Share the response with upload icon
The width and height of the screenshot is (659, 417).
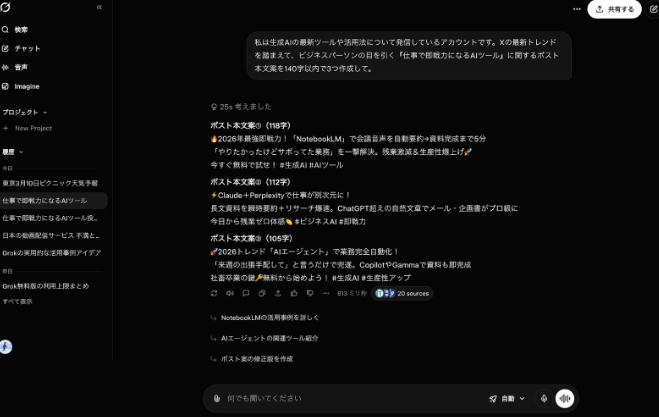point(278,293)
